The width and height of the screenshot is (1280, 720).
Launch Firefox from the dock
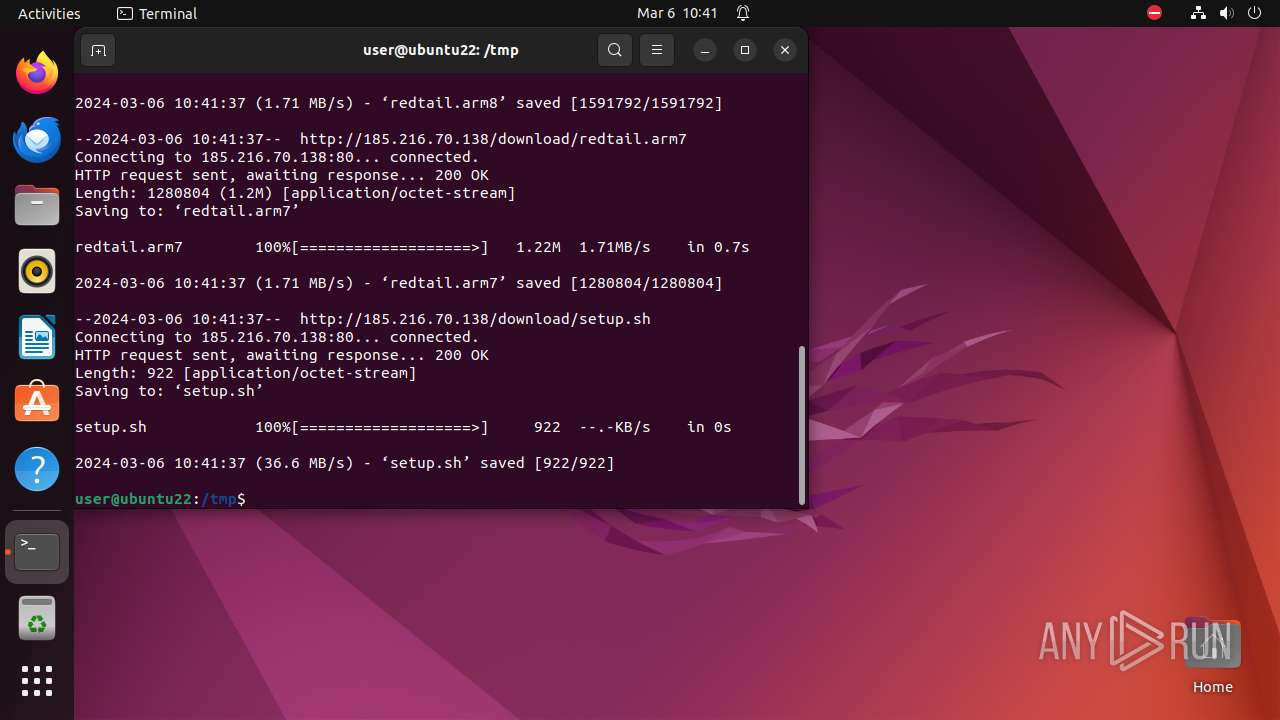coord(37,73)
